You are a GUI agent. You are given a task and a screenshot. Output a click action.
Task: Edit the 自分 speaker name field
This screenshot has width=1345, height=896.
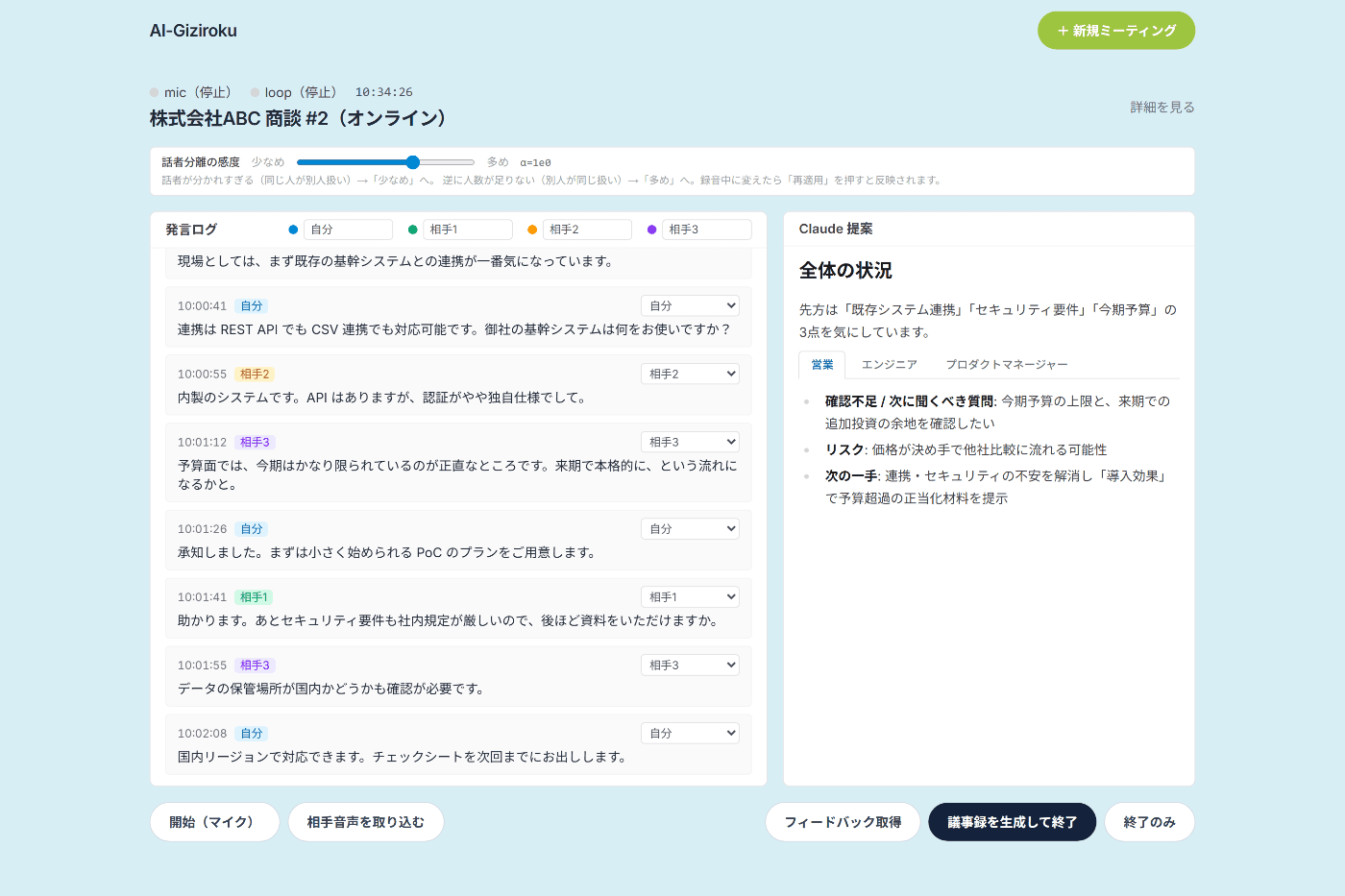pos(349,230)
